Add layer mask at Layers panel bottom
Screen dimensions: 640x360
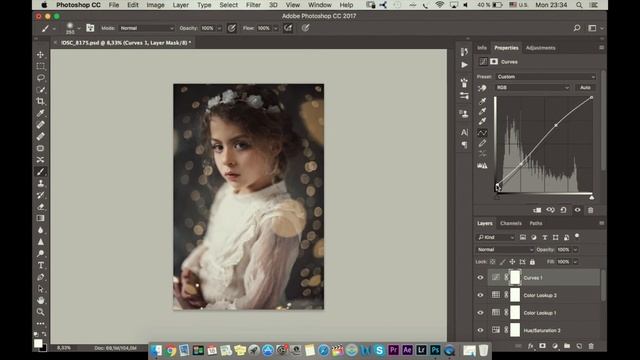point(542,346)
